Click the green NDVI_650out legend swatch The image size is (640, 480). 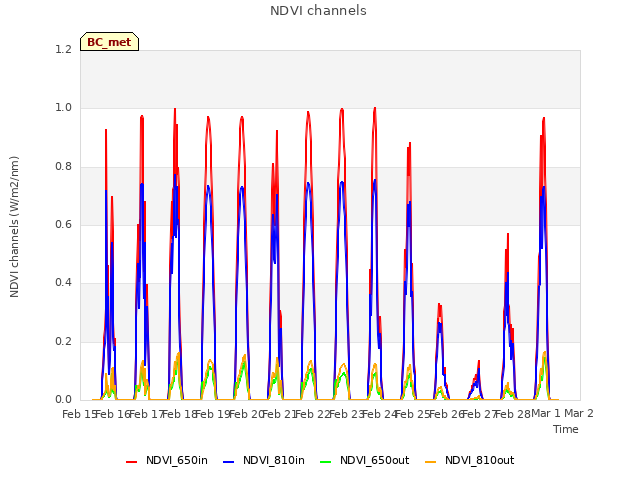(326, 462)
